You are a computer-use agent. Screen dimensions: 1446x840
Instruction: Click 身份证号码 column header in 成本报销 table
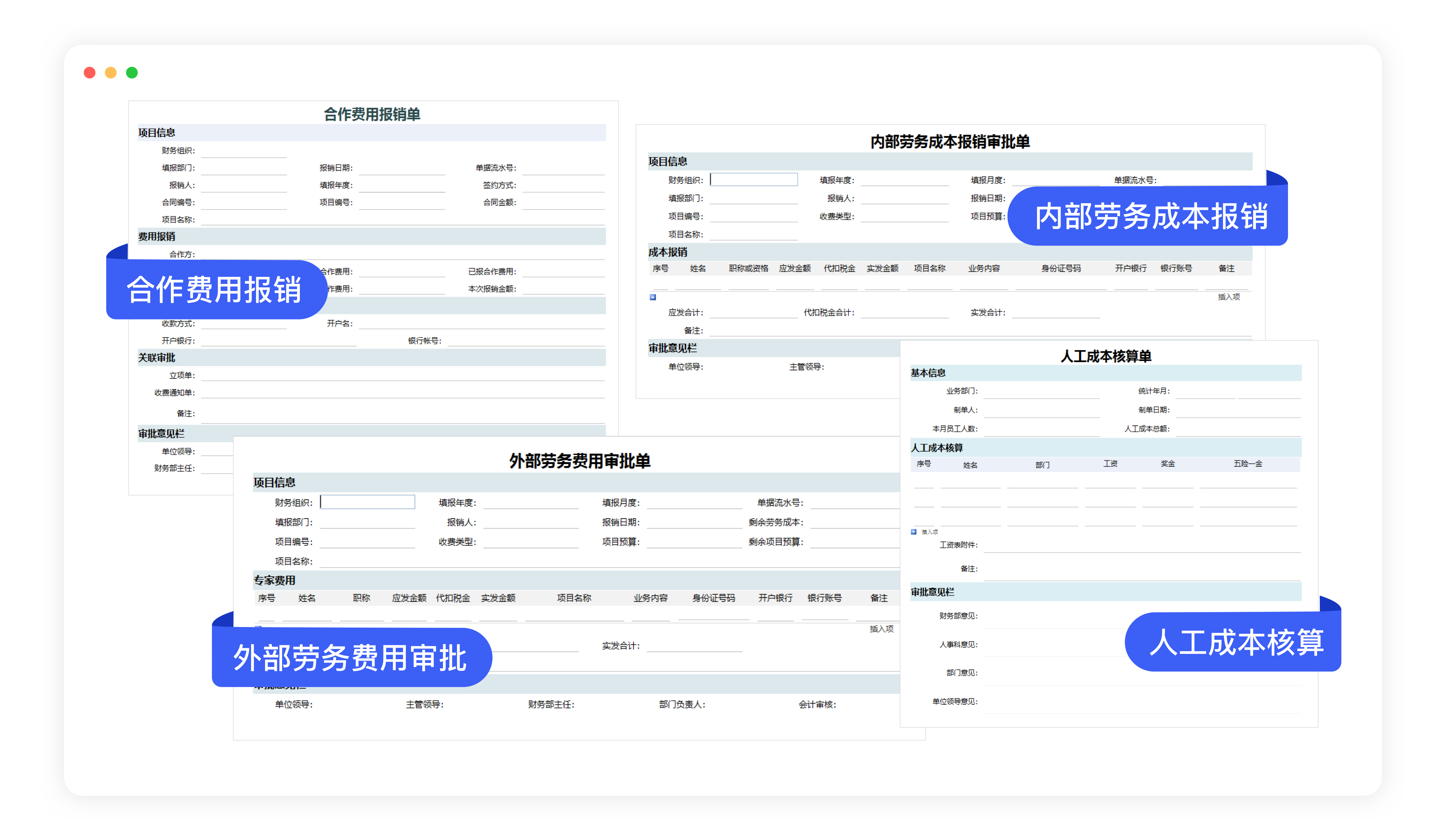(1061, 268)
